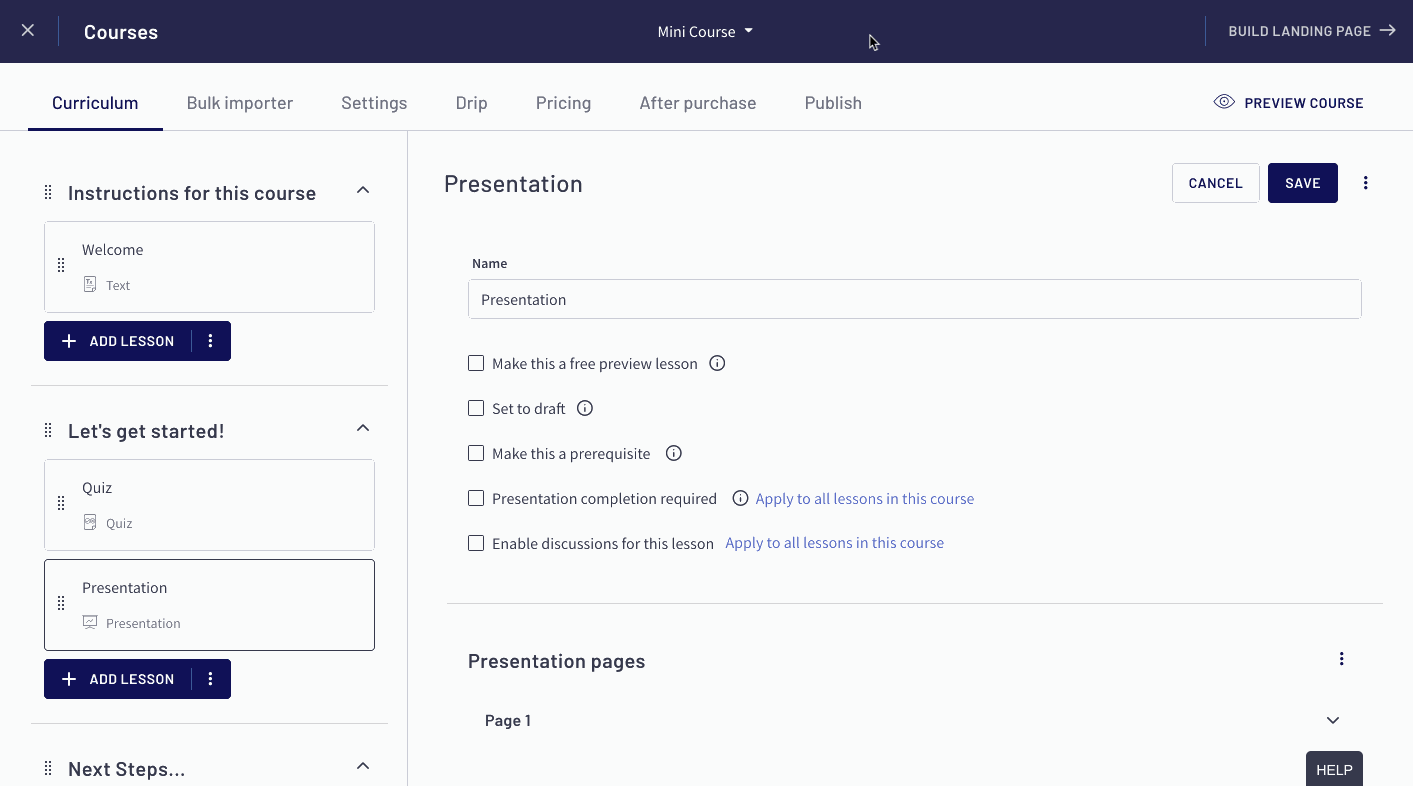Select the Welcome lesson card

(209, 267)
